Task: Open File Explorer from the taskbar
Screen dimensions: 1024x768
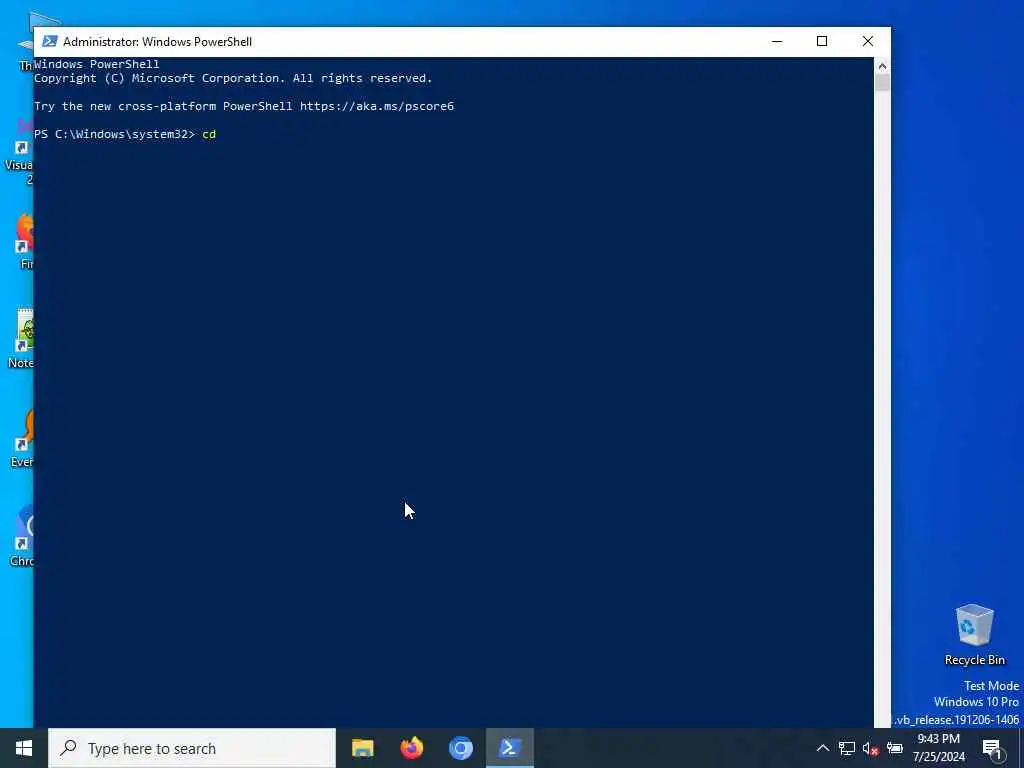Action: pyautogui.click(x=362, y=748)
